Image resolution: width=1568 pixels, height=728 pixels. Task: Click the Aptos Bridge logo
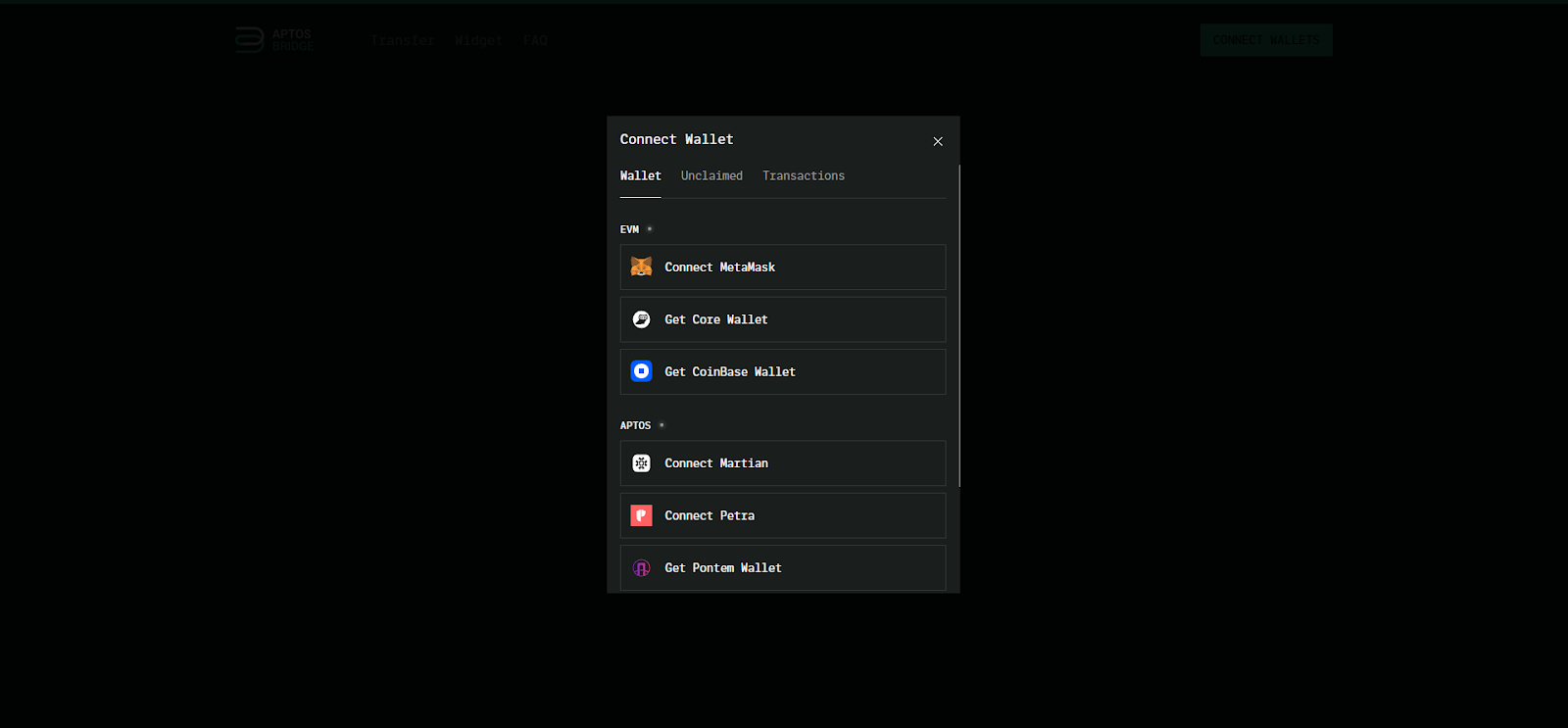[274, 40]
